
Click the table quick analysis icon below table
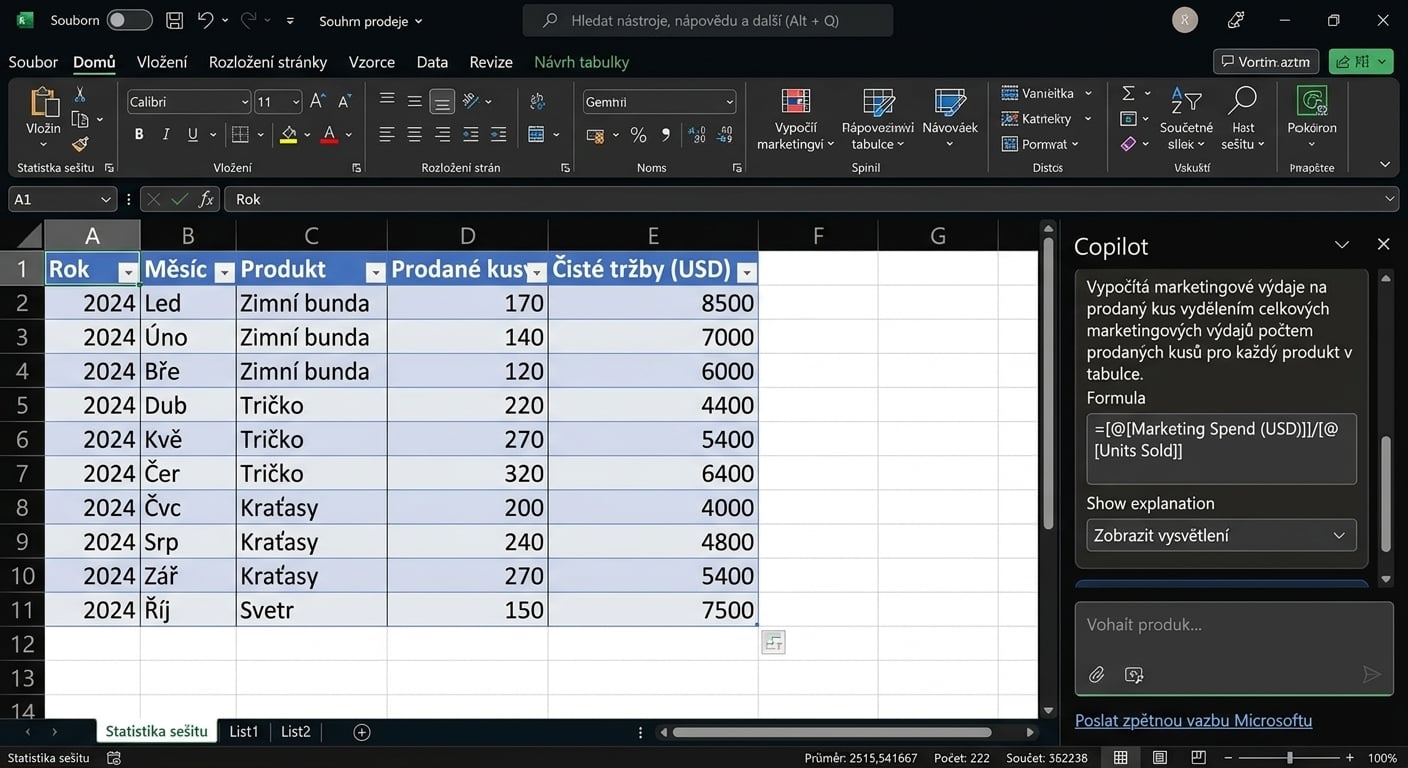pos(772,642)
